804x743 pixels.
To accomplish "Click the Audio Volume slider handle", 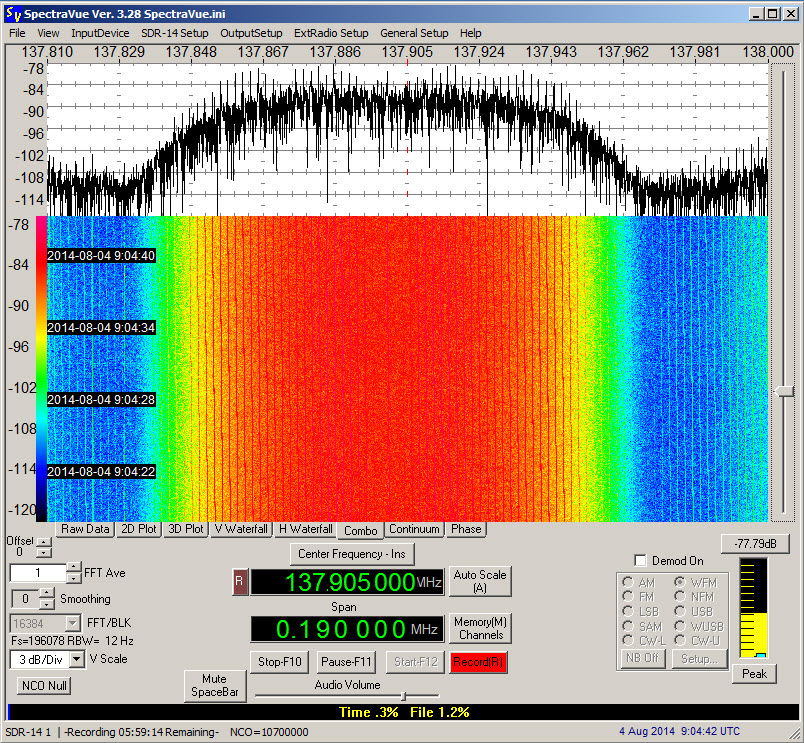I will [x=403, y=695].
